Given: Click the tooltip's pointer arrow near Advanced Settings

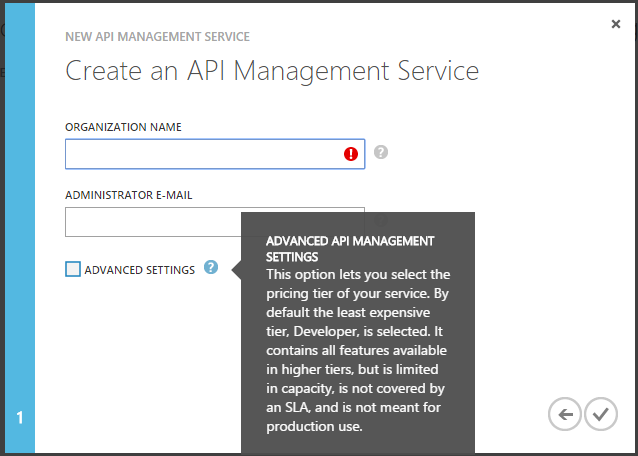Looking at the screenshot, I should click(237, 269).
